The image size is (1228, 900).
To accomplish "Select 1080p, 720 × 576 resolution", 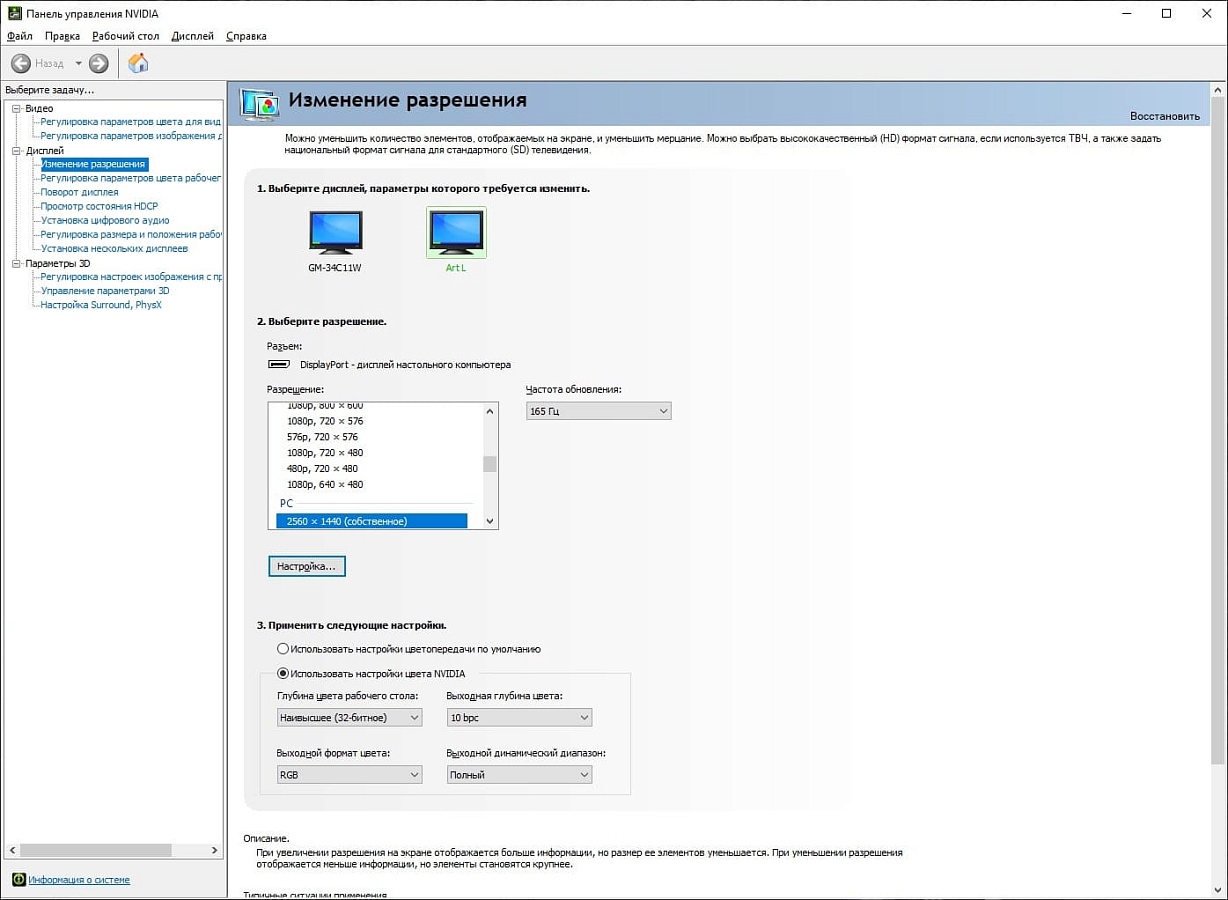I will 325,421.
